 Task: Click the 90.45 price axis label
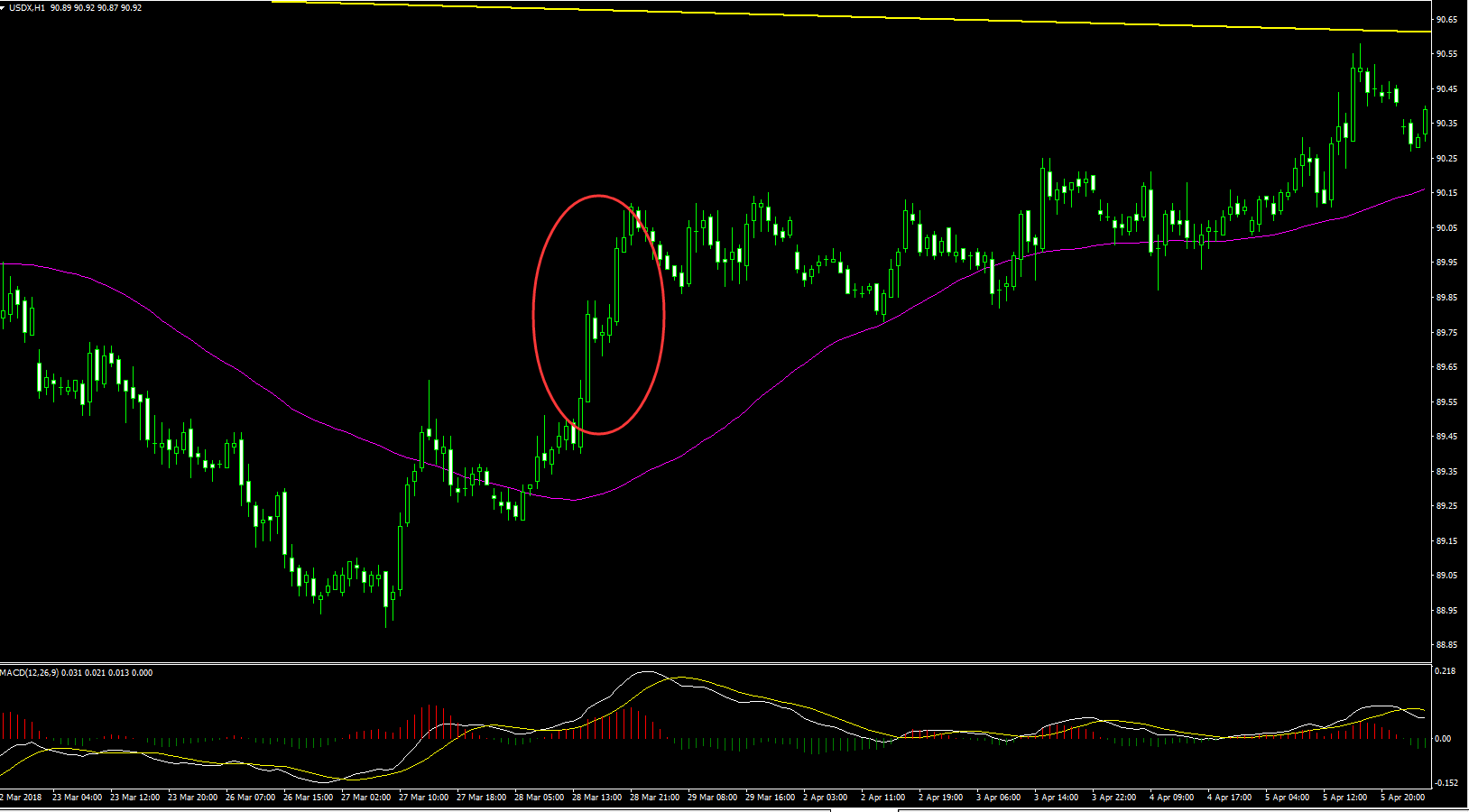click(x=1447, y=89)
